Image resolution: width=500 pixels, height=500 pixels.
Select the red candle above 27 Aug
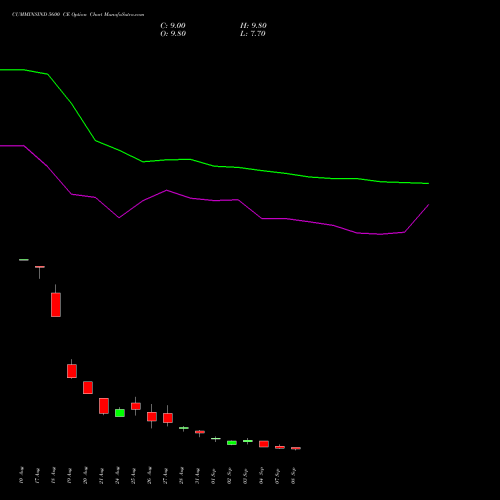168,418
